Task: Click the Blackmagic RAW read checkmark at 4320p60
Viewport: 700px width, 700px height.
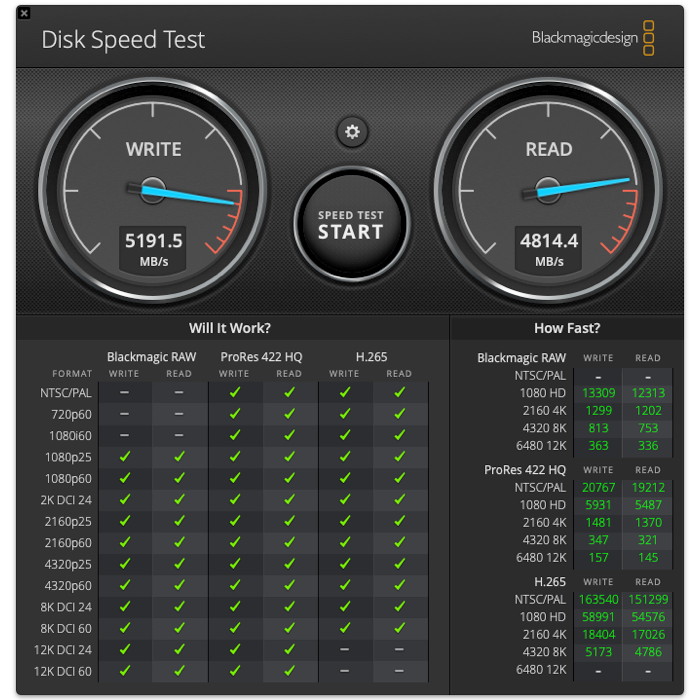Action: [179, 585]
